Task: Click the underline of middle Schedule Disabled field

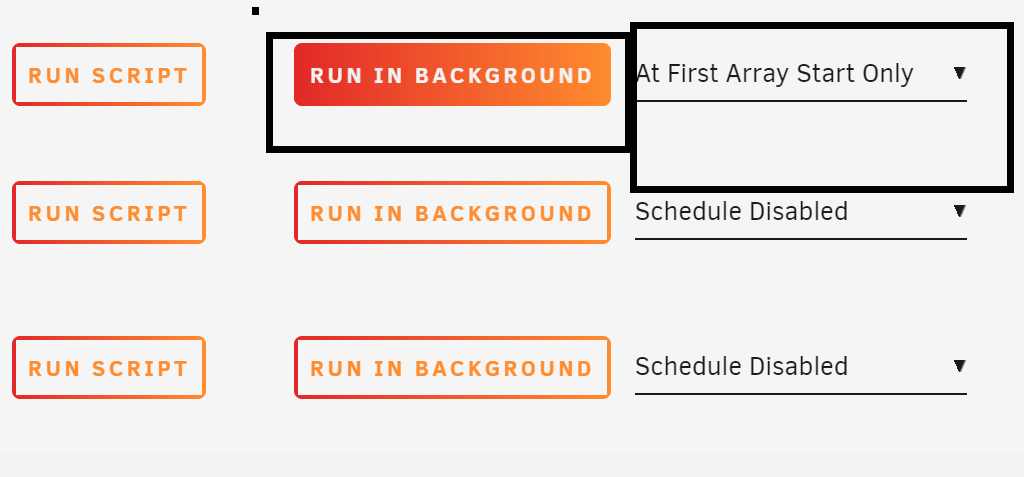Action: tap(801, 239)
